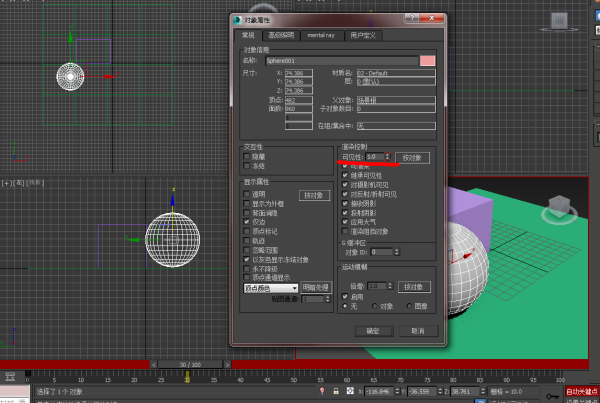Toggle the 自动关键点 Auto Key button

coord(582,391)
